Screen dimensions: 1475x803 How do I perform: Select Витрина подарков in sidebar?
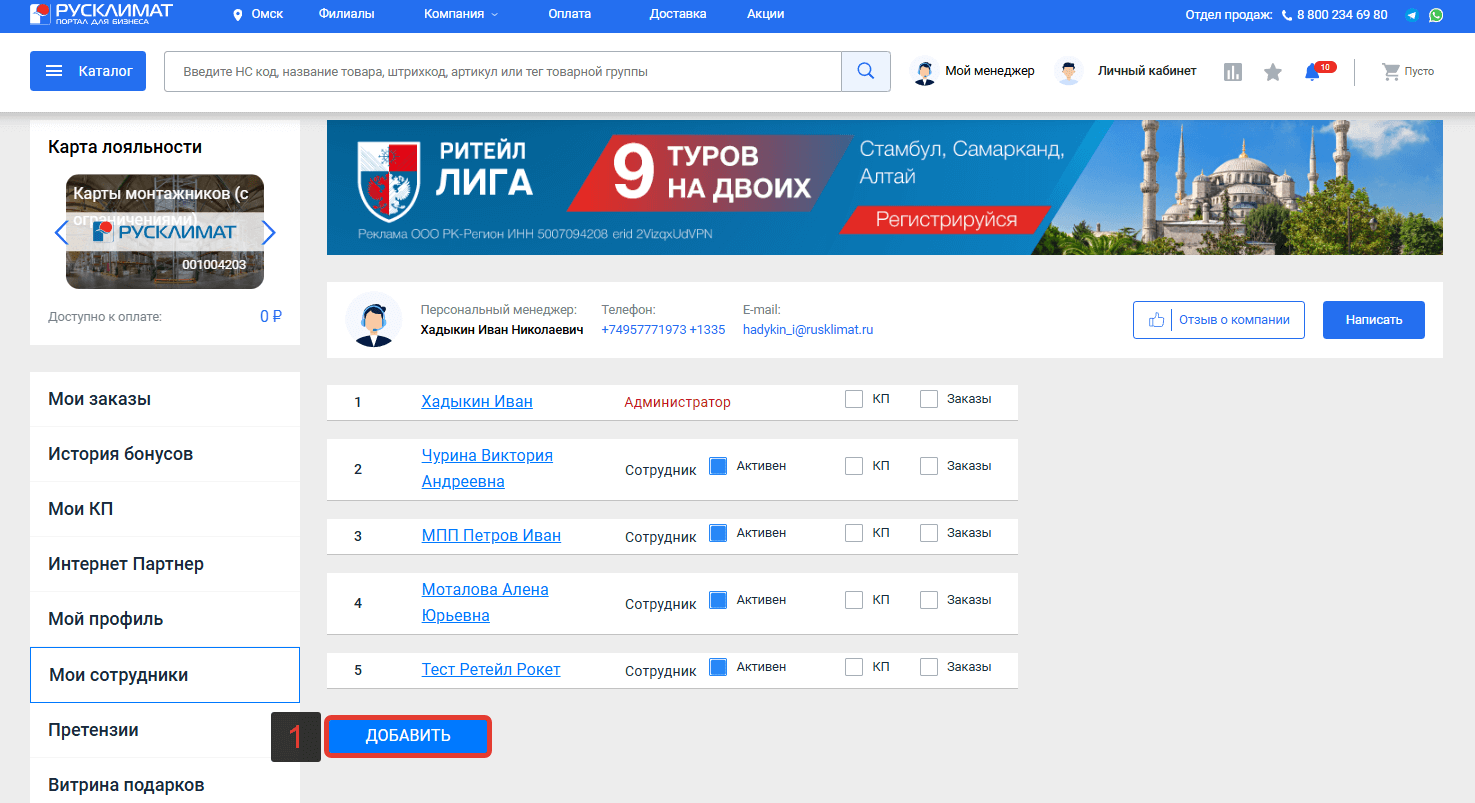165,782
